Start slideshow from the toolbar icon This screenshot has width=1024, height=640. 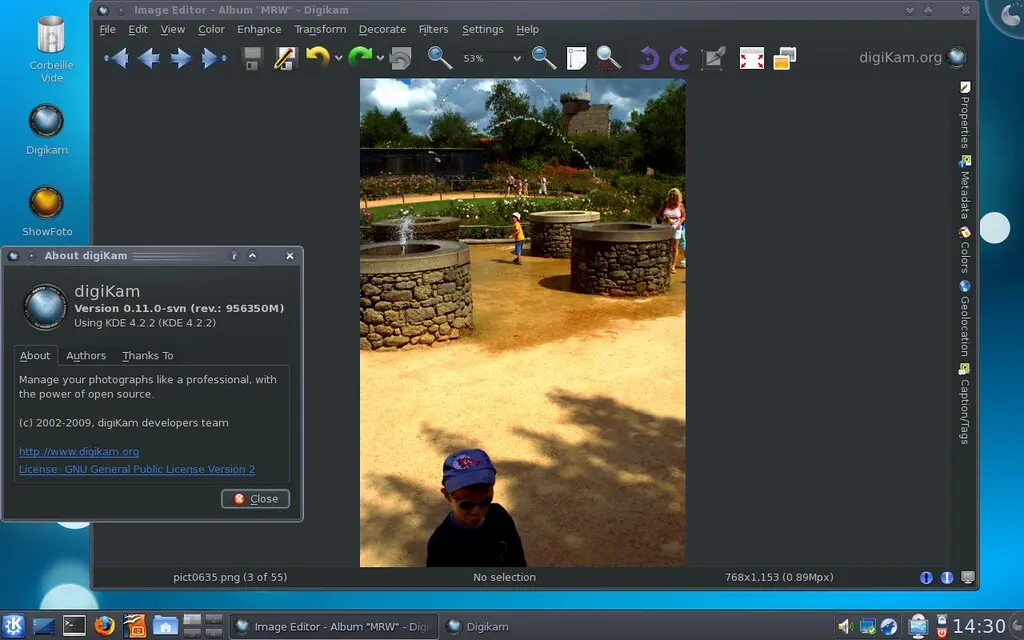click(785, 58)
